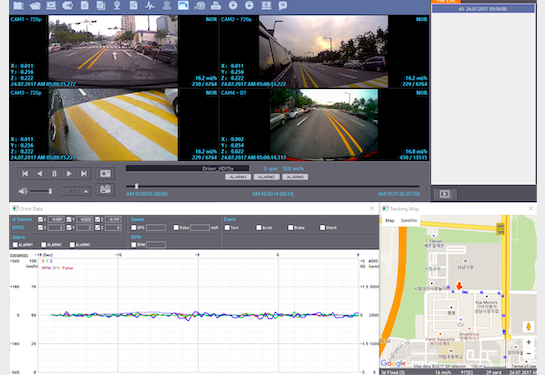This screenshot has height=375, width=545.
Task: Click the first round disc toolbar icon
Action: pyautogui.click(x=233, y=5)
